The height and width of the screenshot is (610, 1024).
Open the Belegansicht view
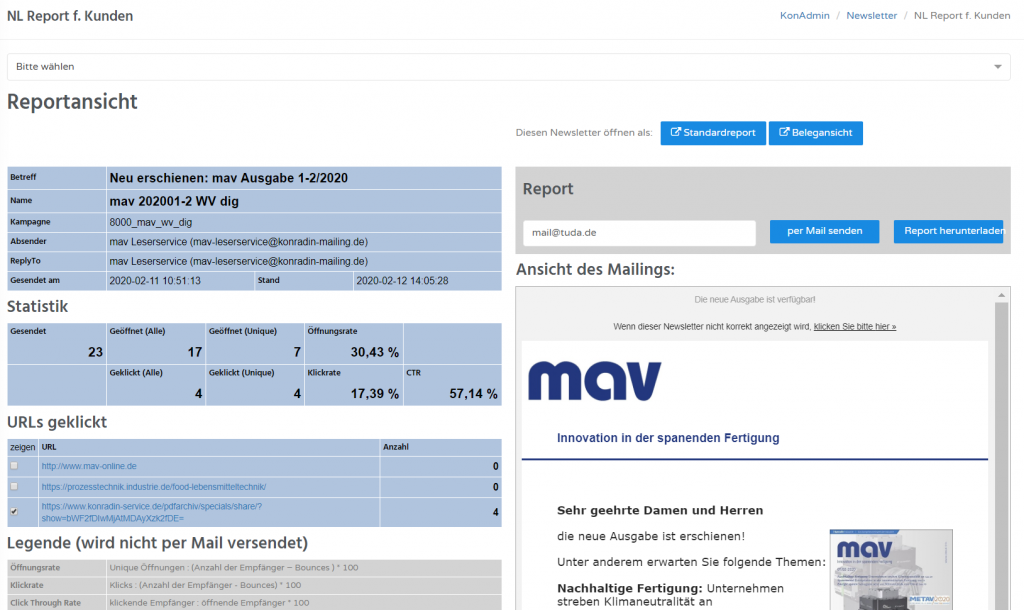(815, 133)
